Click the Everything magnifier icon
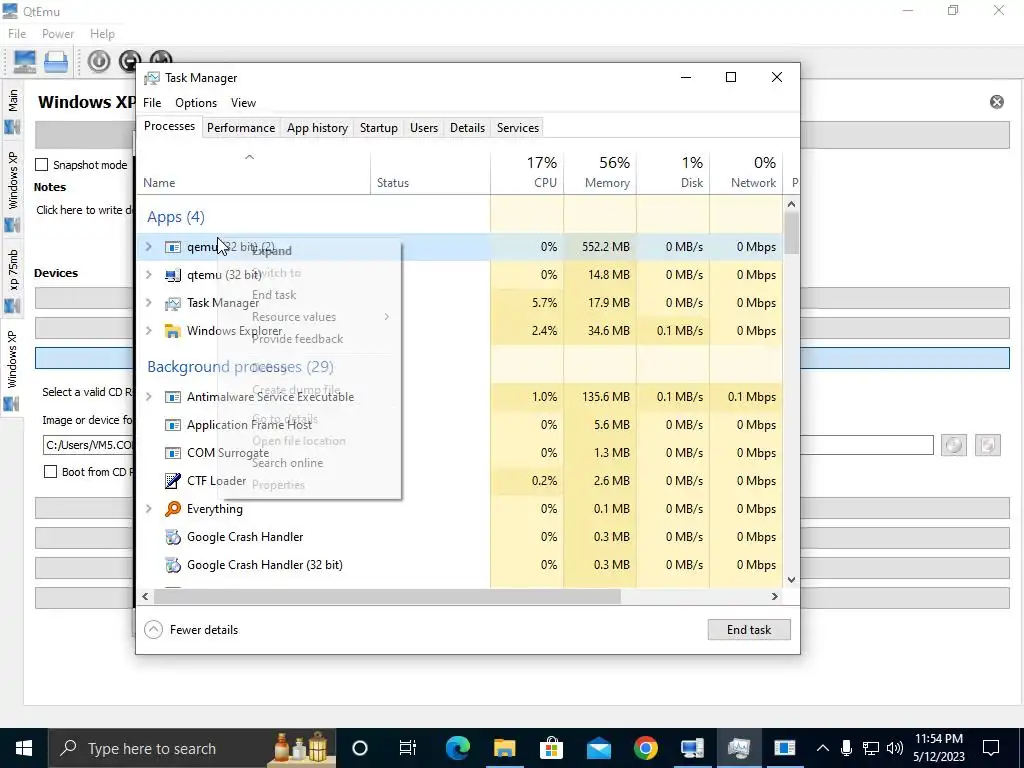 [172, 509]
